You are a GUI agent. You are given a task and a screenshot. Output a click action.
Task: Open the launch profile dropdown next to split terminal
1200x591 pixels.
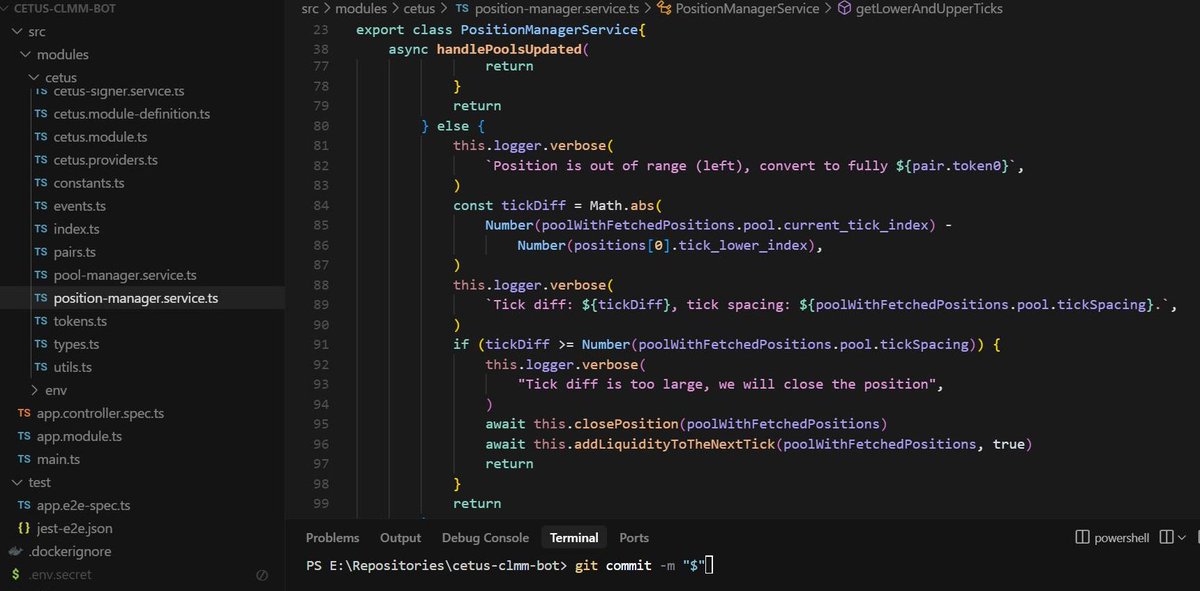(1184, 537)
